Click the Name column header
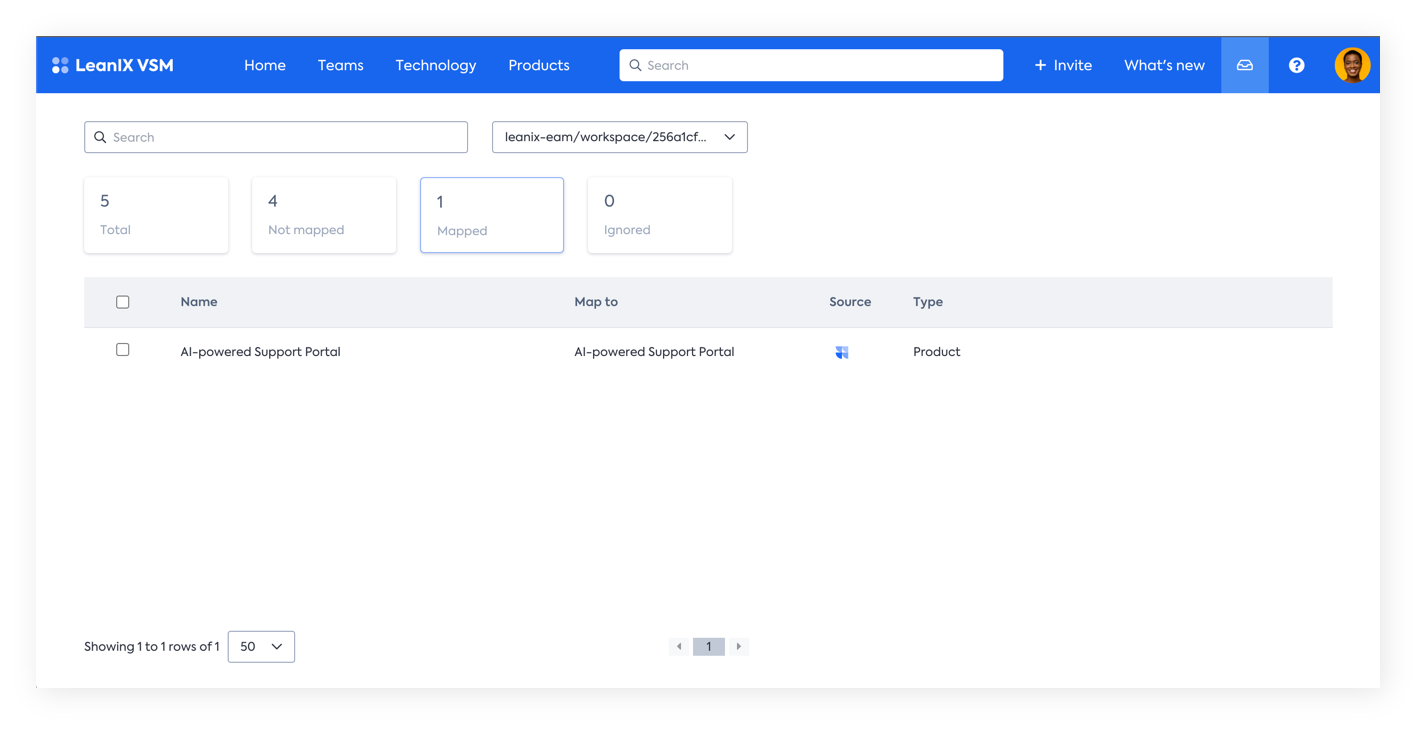The width and height of the screenshot is (1426, 734). coord(199,302)
